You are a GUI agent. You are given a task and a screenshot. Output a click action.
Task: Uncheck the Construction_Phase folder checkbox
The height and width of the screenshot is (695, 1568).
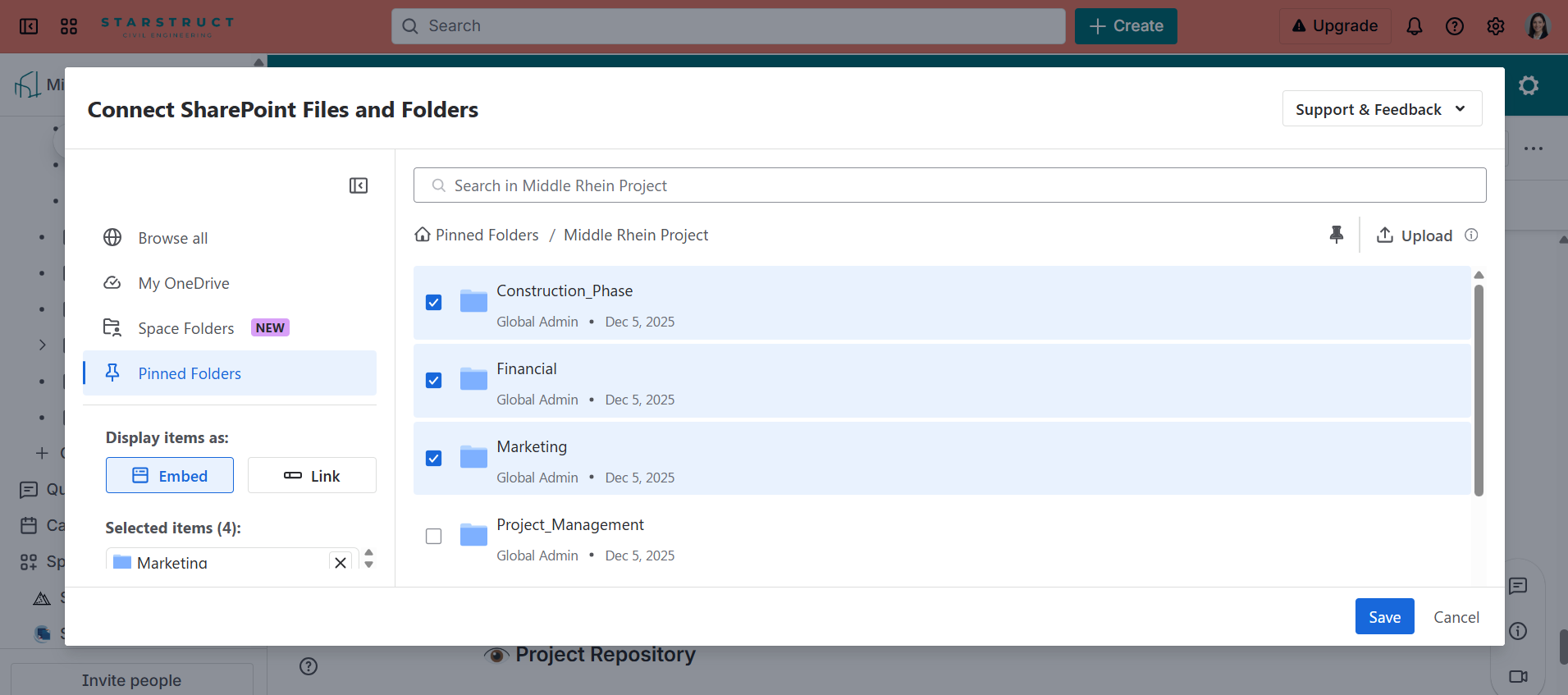pyautogui.click(x=434, y=303)
